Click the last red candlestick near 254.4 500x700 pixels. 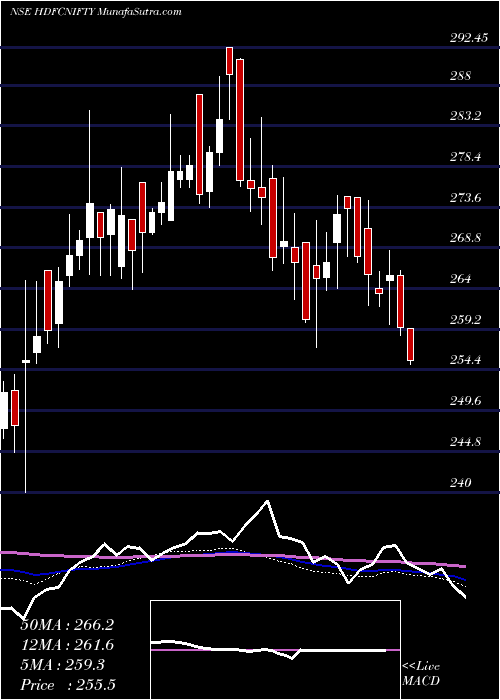click(x=411, y=346)
